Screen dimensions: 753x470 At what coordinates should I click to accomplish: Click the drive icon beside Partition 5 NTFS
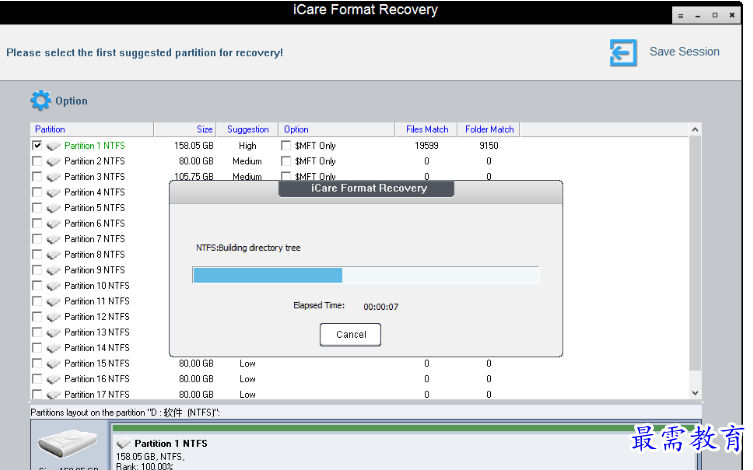53,208
